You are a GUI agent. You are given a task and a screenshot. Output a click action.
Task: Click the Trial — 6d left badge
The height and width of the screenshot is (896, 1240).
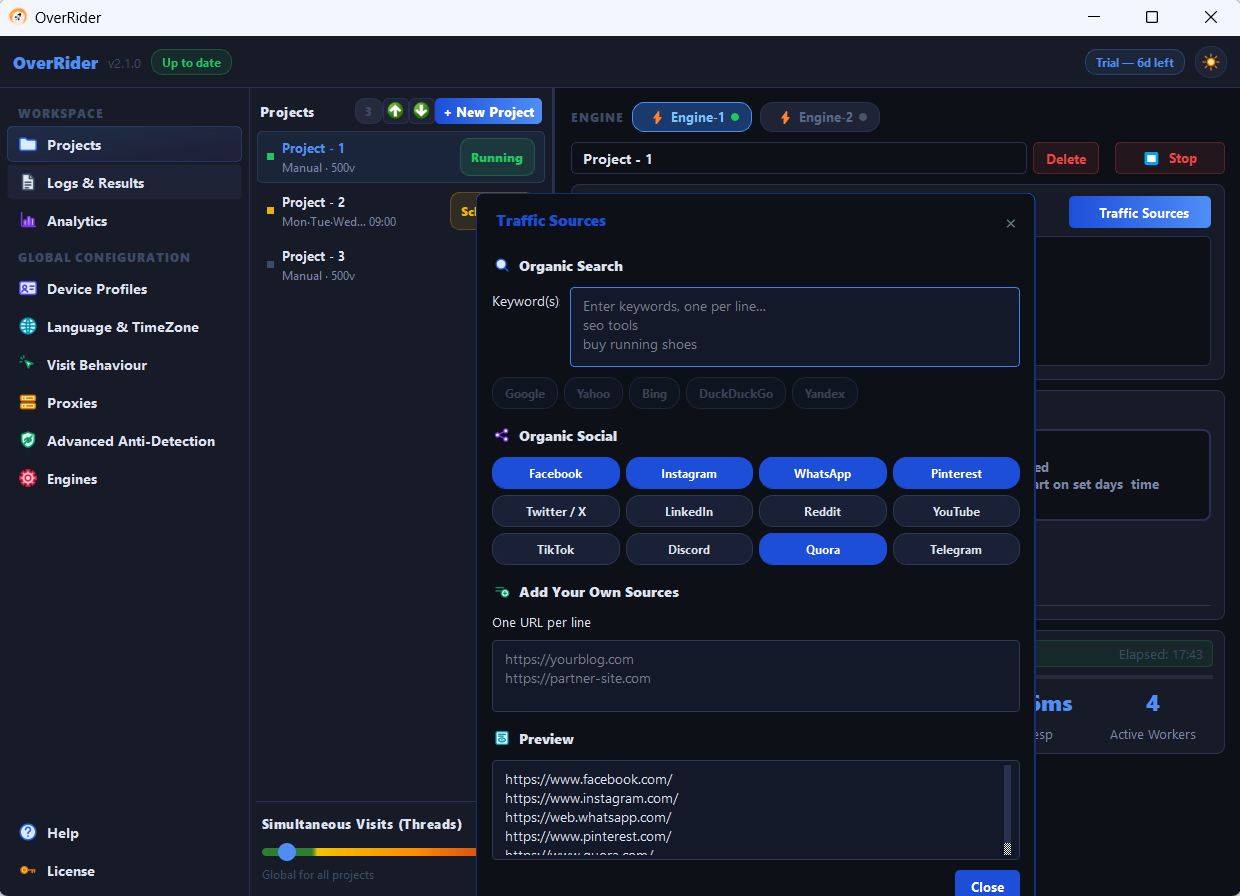(1135, 63)
